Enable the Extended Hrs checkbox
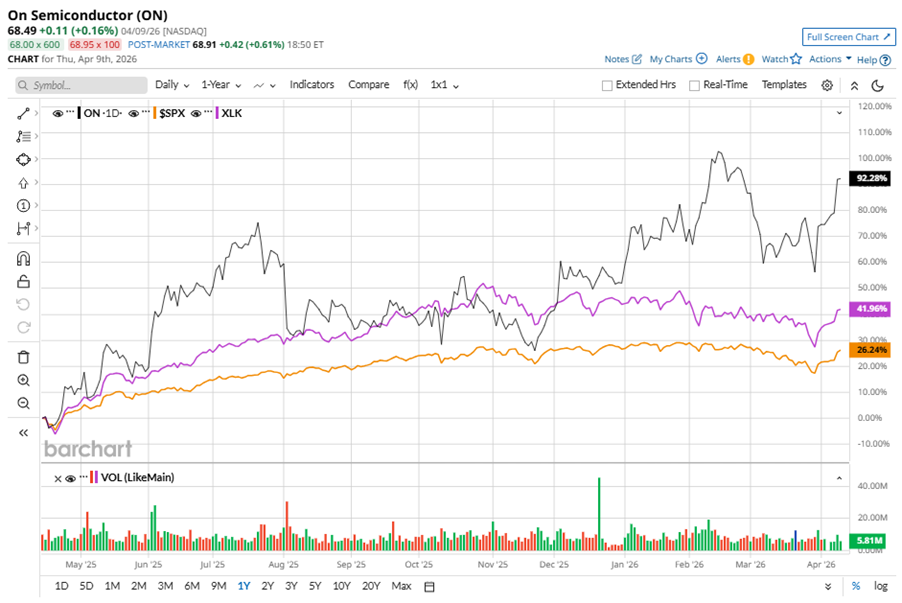 (x=607, y=86)
